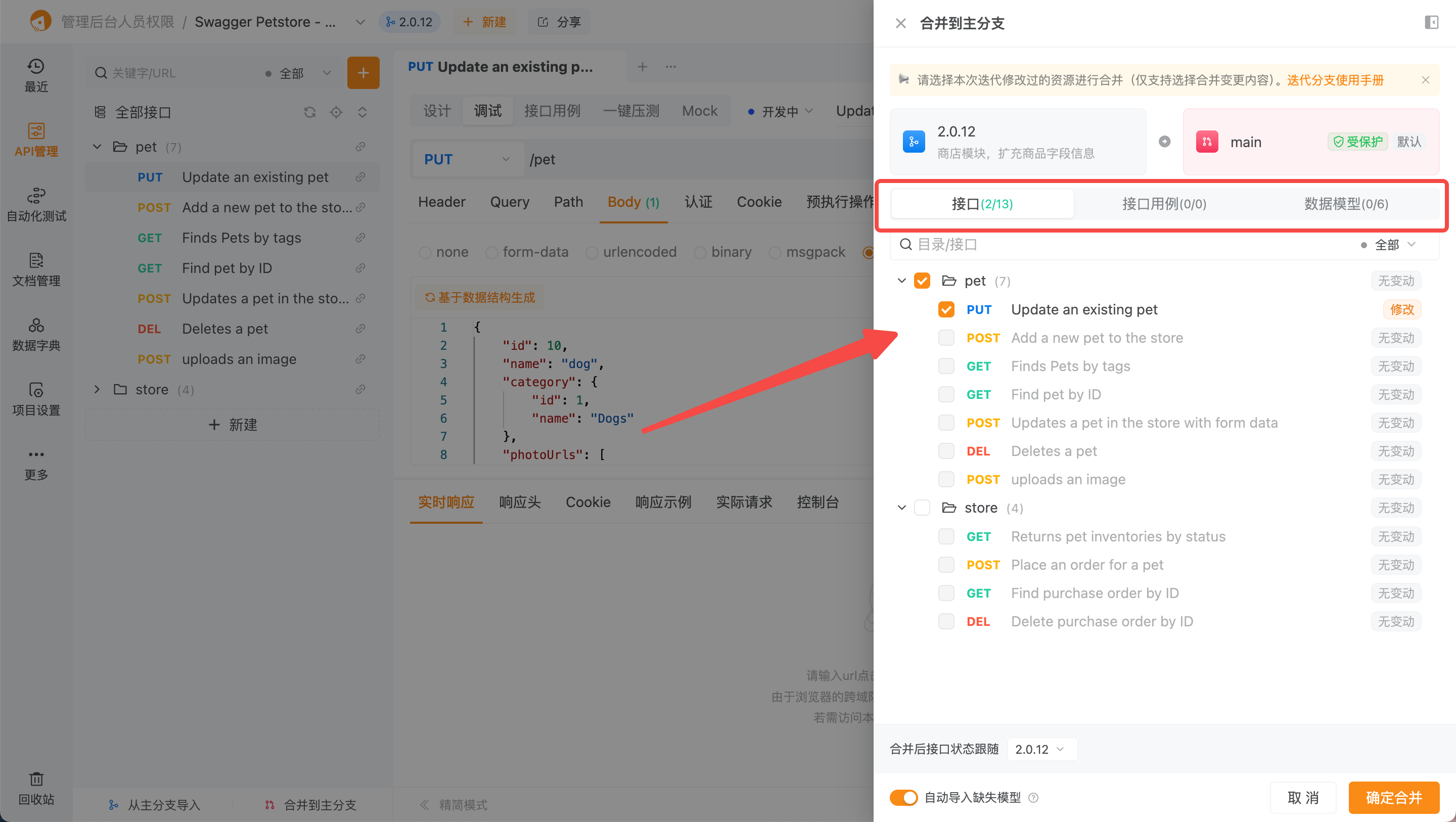Click the 确定合并 button
The image size is (1456, 822).
point(1394,798)
